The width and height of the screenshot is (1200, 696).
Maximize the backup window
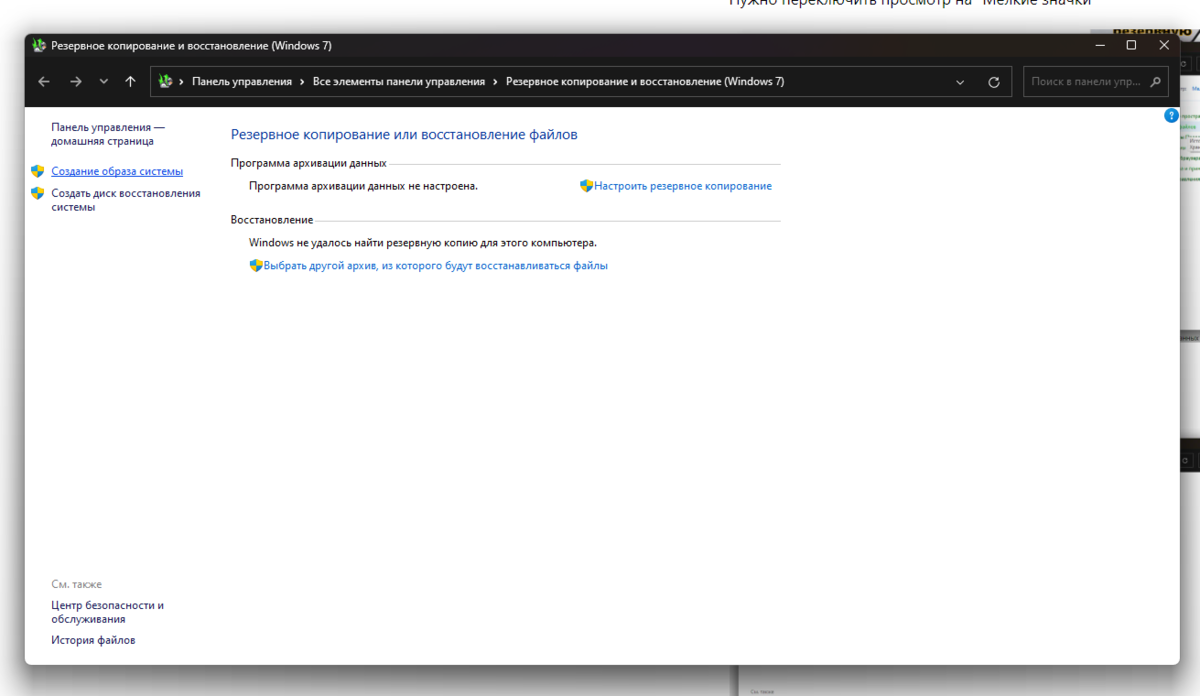pos(1131,45)
